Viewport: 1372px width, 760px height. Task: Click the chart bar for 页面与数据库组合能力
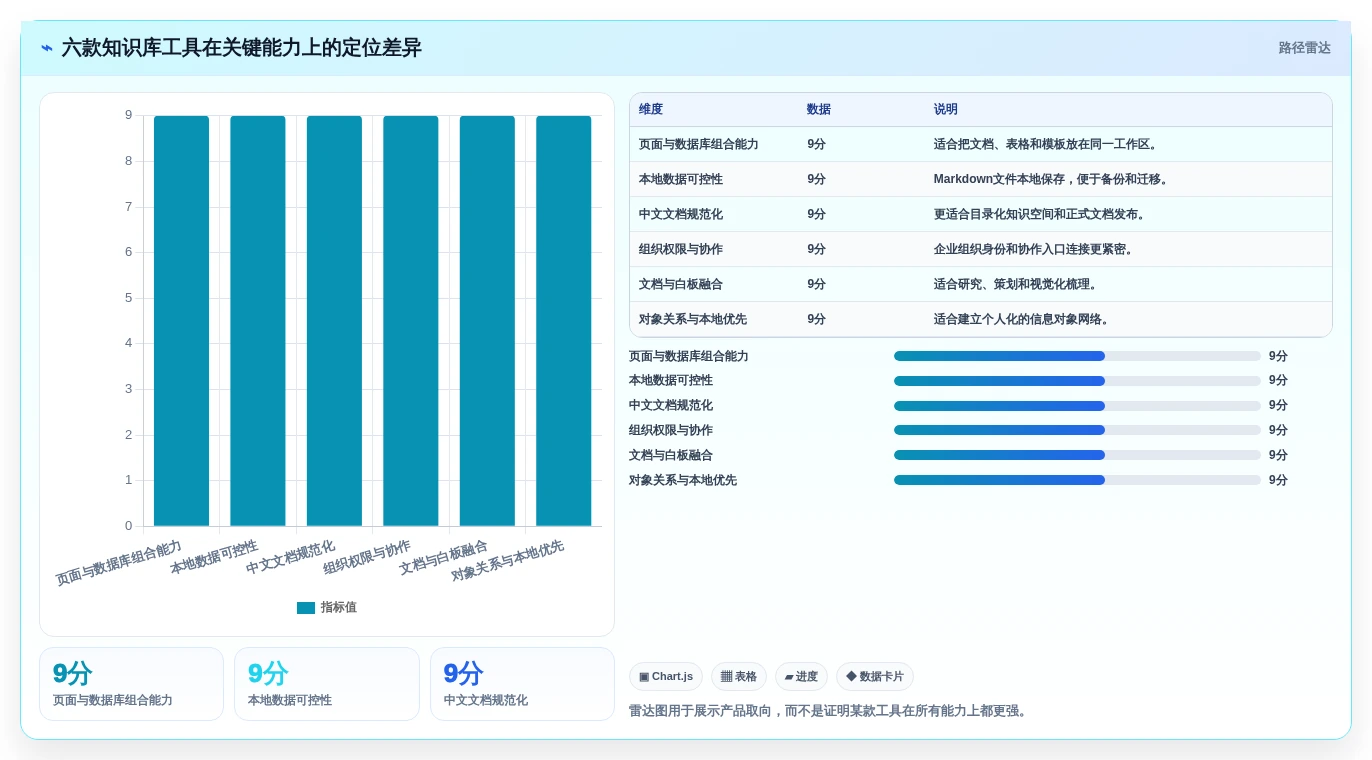point(181,321)
